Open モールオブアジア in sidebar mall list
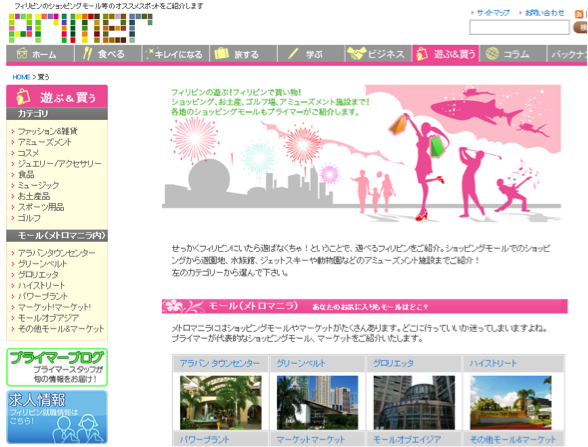Screen dimensions: 588x447 [48, 318]
